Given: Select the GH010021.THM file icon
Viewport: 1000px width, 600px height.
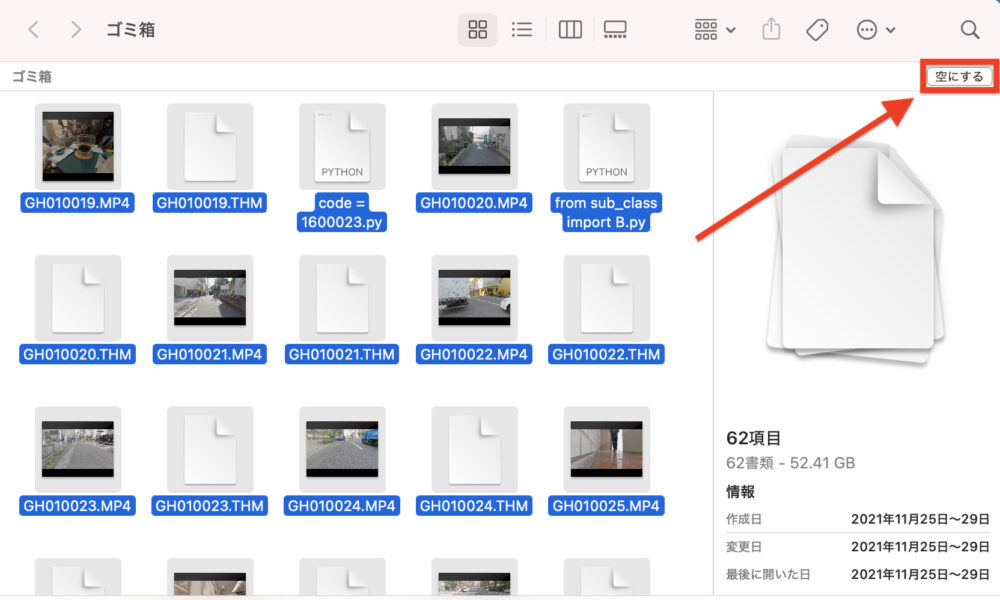Looking at the screenshot, I should 342,298.
